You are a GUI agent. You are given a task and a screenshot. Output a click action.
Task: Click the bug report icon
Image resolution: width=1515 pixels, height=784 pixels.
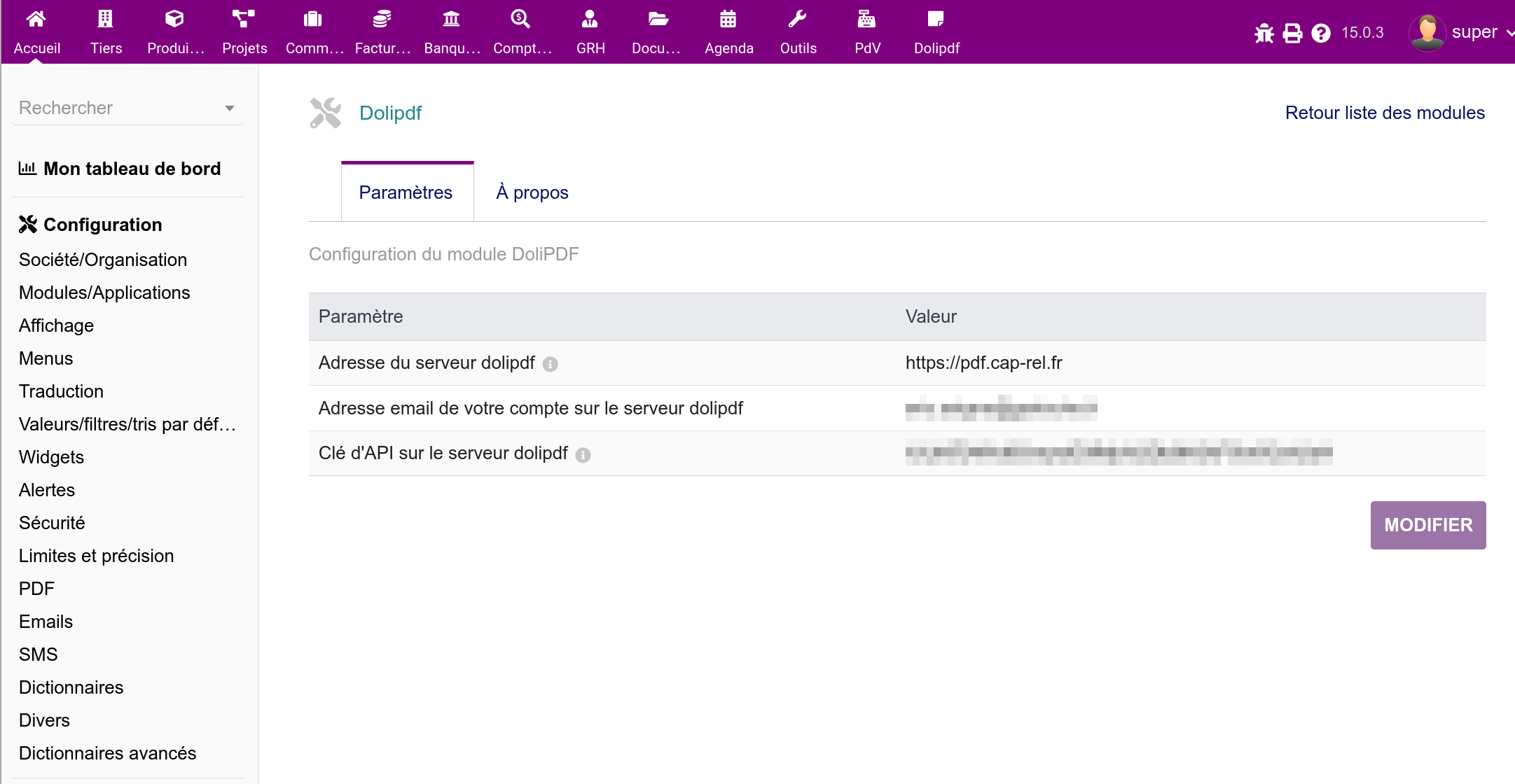pyautogui.click(x=1264, y=33)
